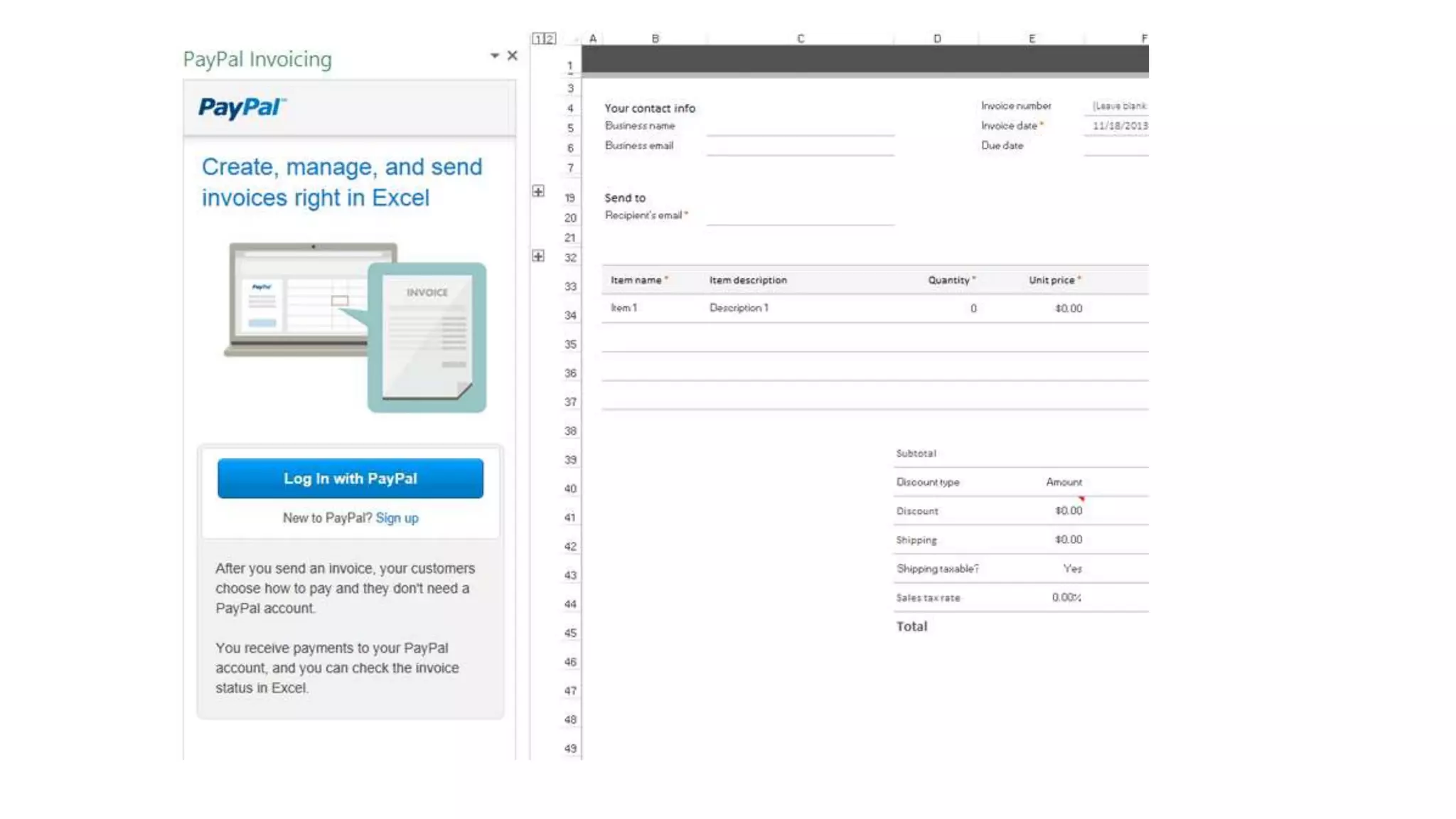Click the laptop invoice illustration

355,327
